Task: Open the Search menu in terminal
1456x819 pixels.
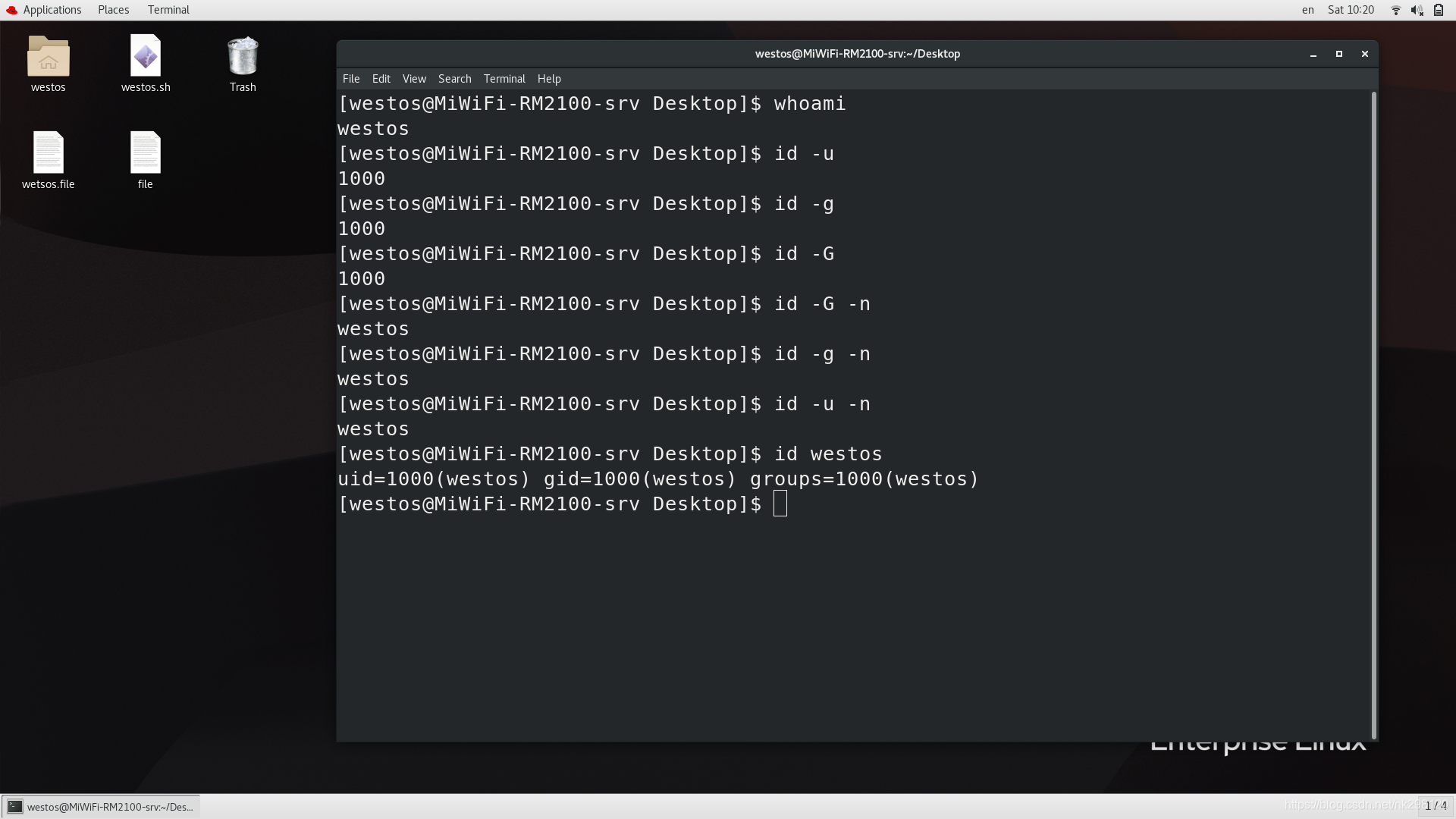Action: tap(454, 79)
